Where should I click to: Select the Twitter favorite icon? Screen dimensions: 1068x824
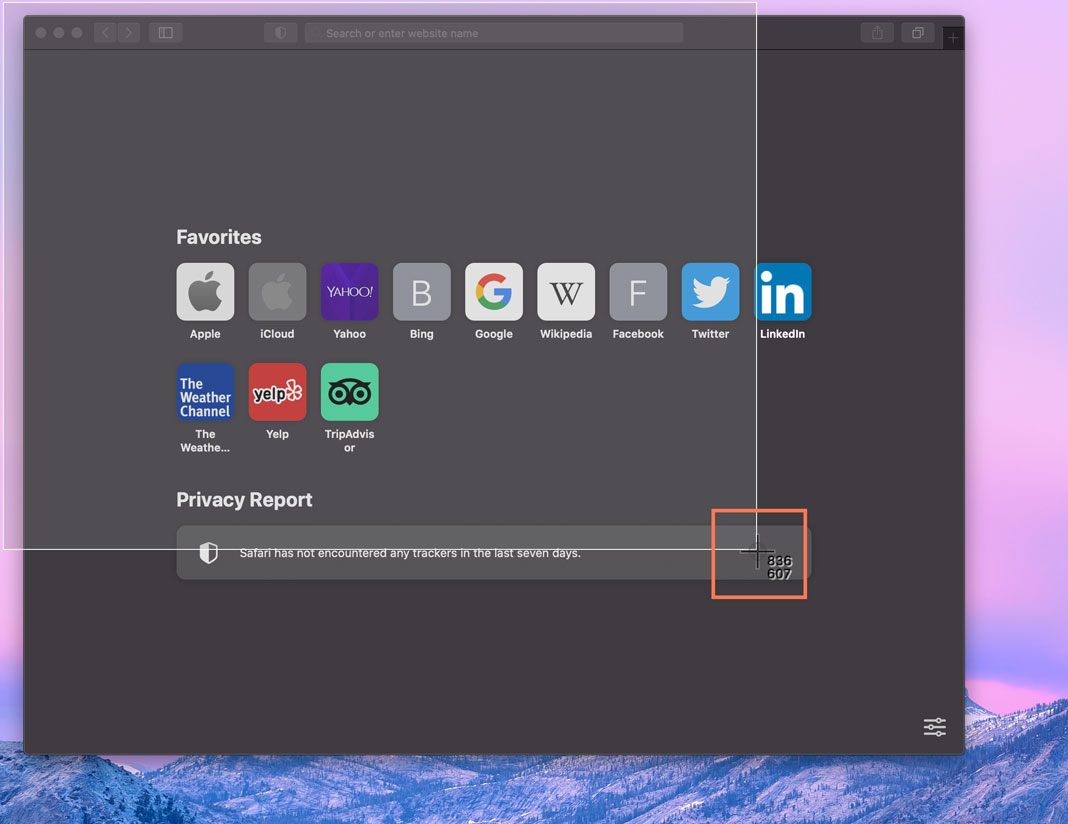[x=710, y=291]
